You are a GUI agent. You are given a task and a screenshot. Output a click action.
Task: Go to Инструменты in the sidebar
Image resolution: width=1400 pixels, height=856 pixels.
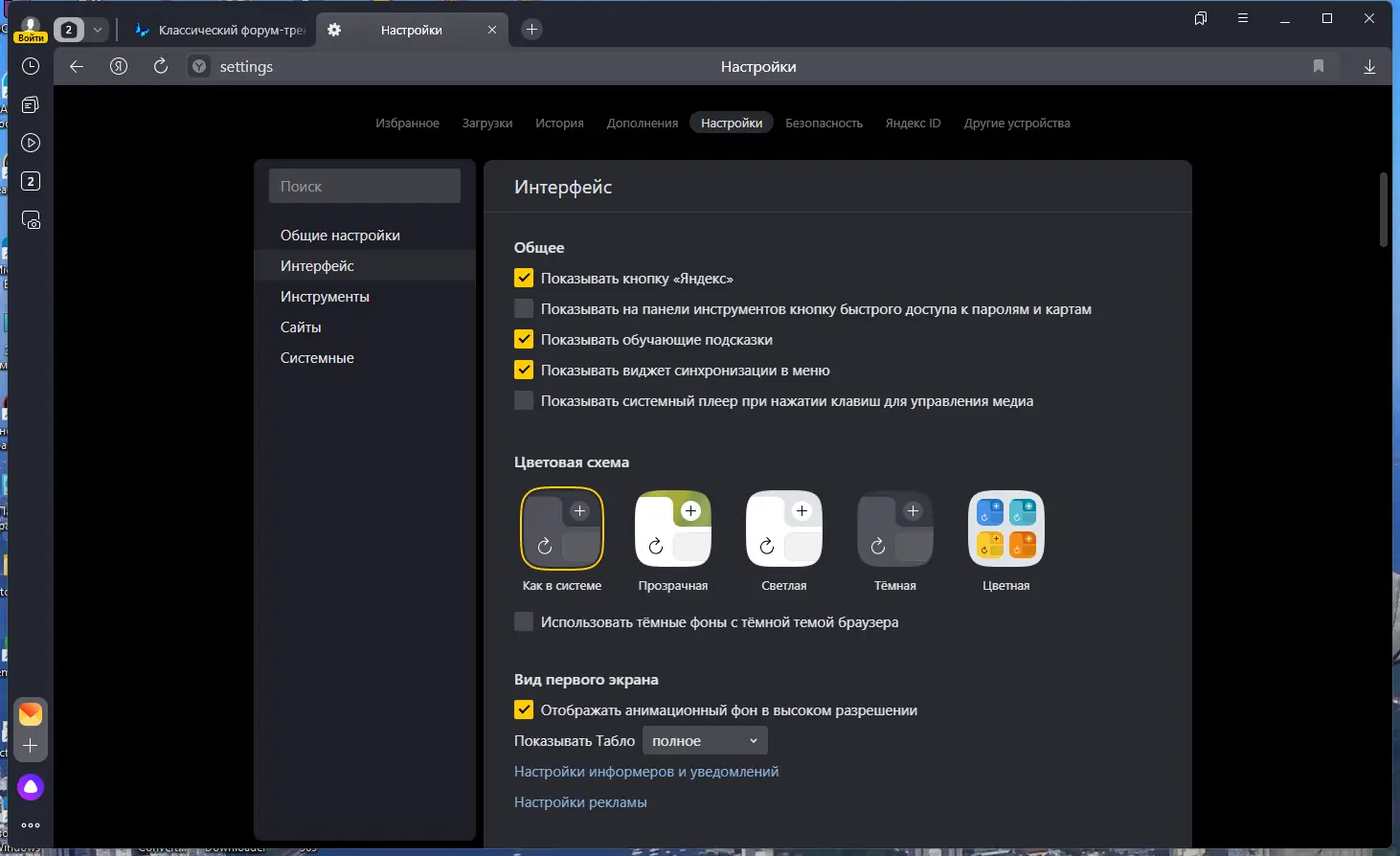point(365,296)
